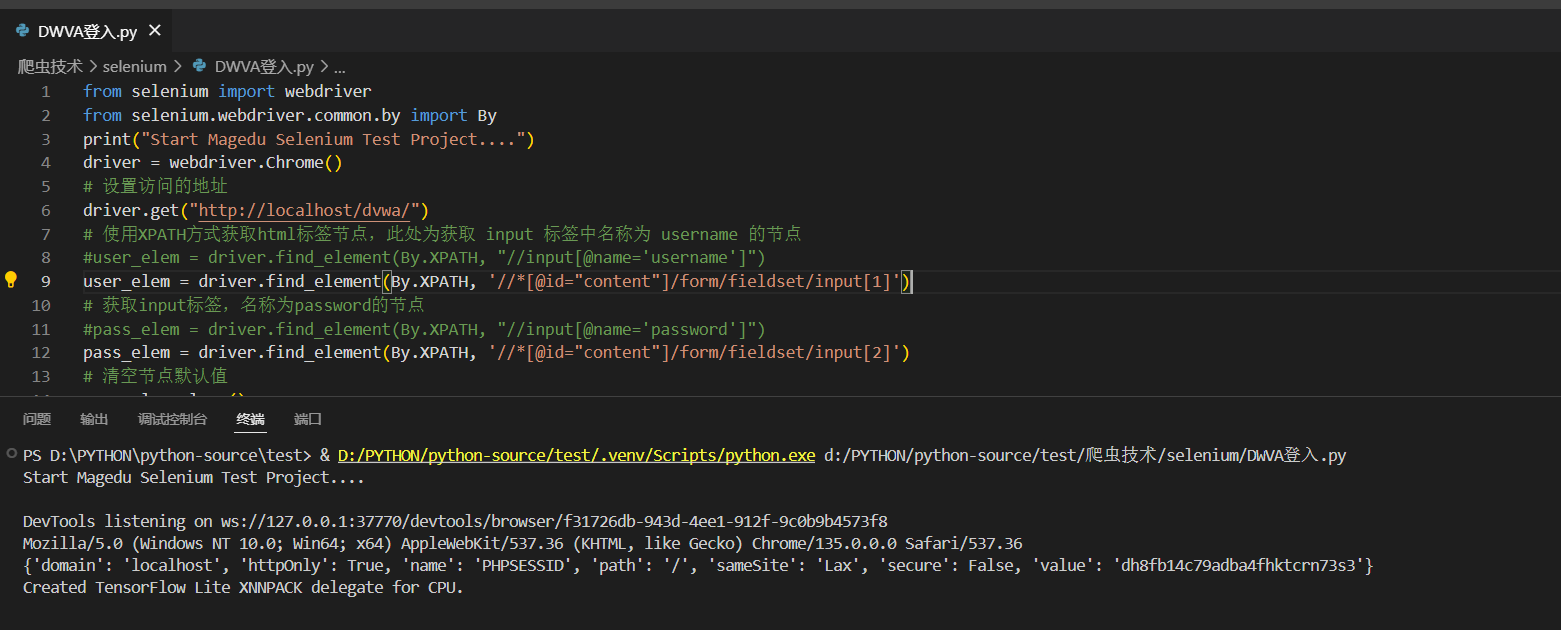Open the DWVA登入.py breadcrumb item
Screen dimensions: 1561x630
264,67
